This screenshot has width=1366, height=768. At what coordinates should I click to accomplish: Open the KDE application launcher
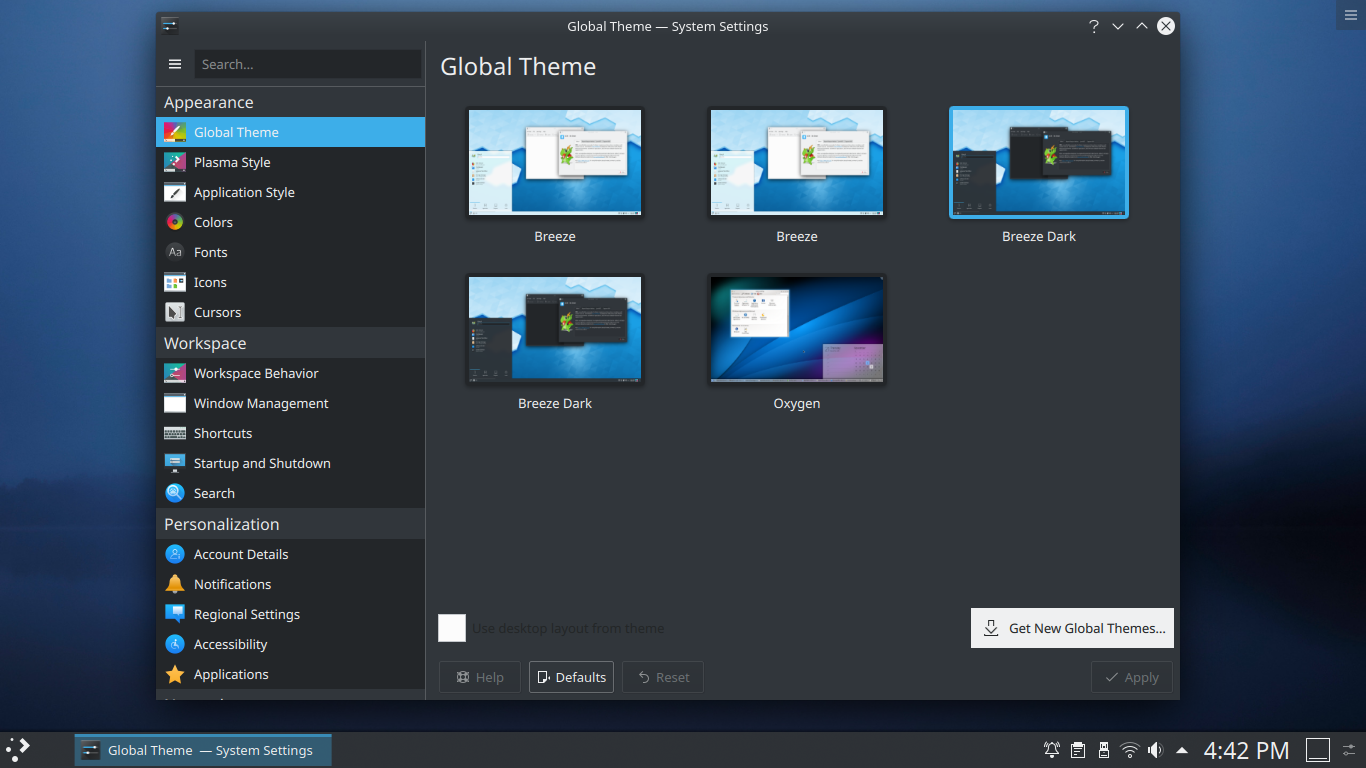[18, 750]
